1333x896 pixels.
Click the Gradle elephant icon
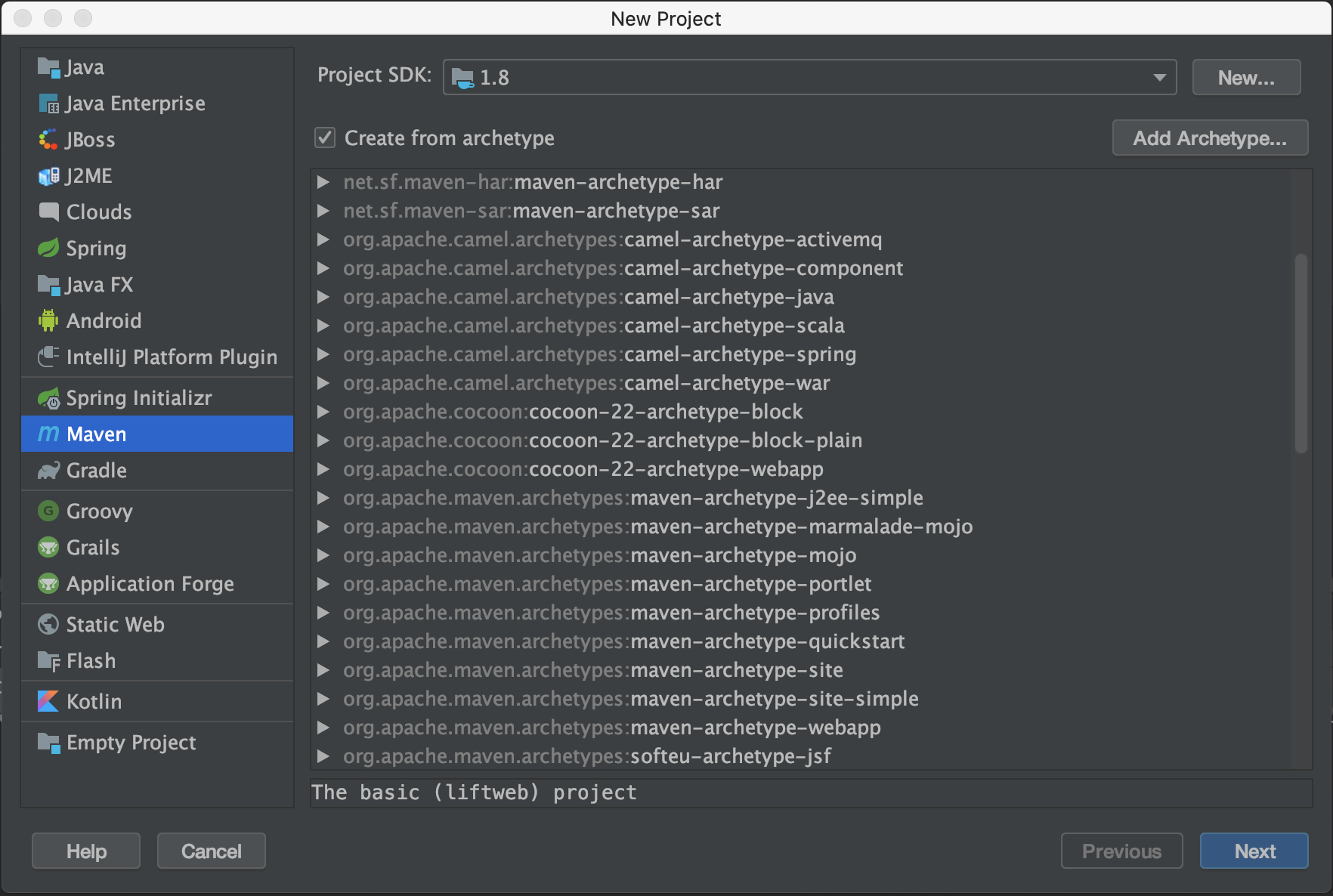point(48,471)
